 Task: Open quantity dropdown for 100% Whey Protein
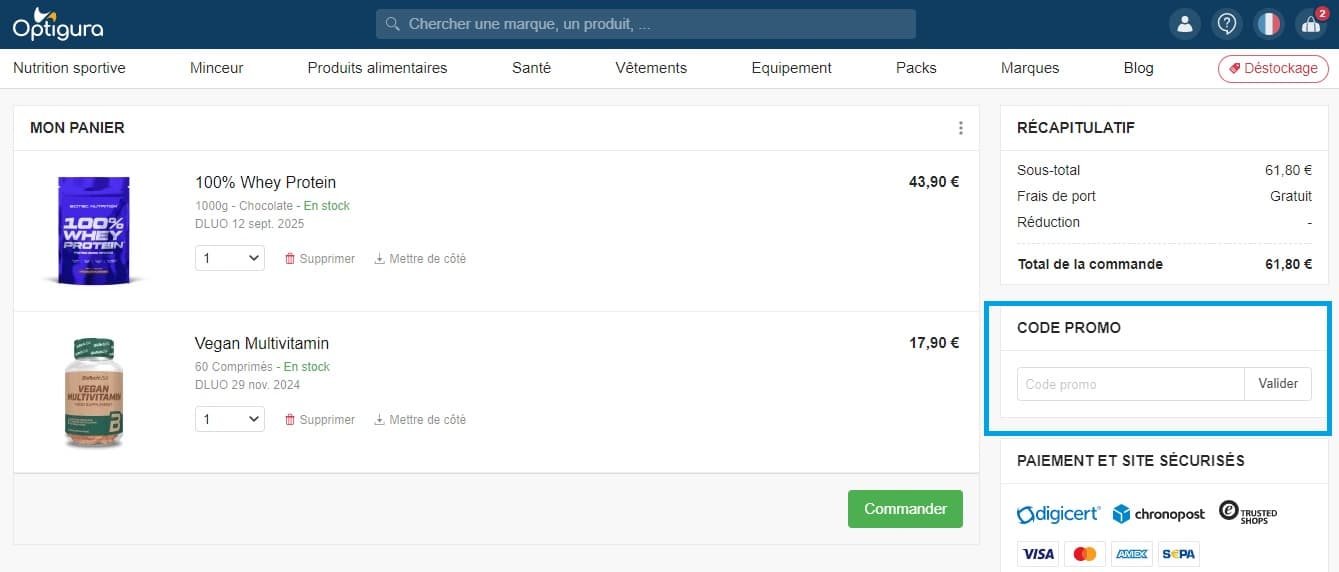[x=230, y=258]
